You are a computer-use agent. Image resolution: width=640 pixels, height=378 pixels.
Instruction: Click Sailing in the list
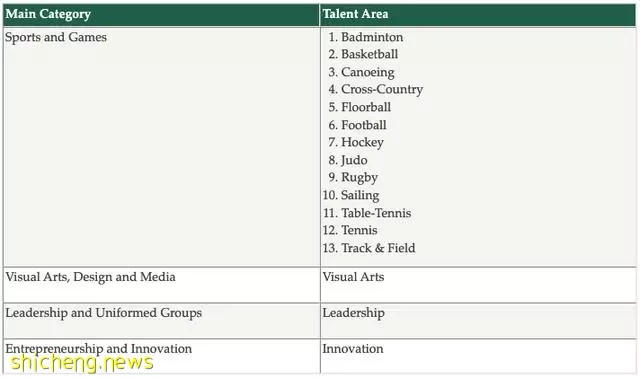(360, 195)
